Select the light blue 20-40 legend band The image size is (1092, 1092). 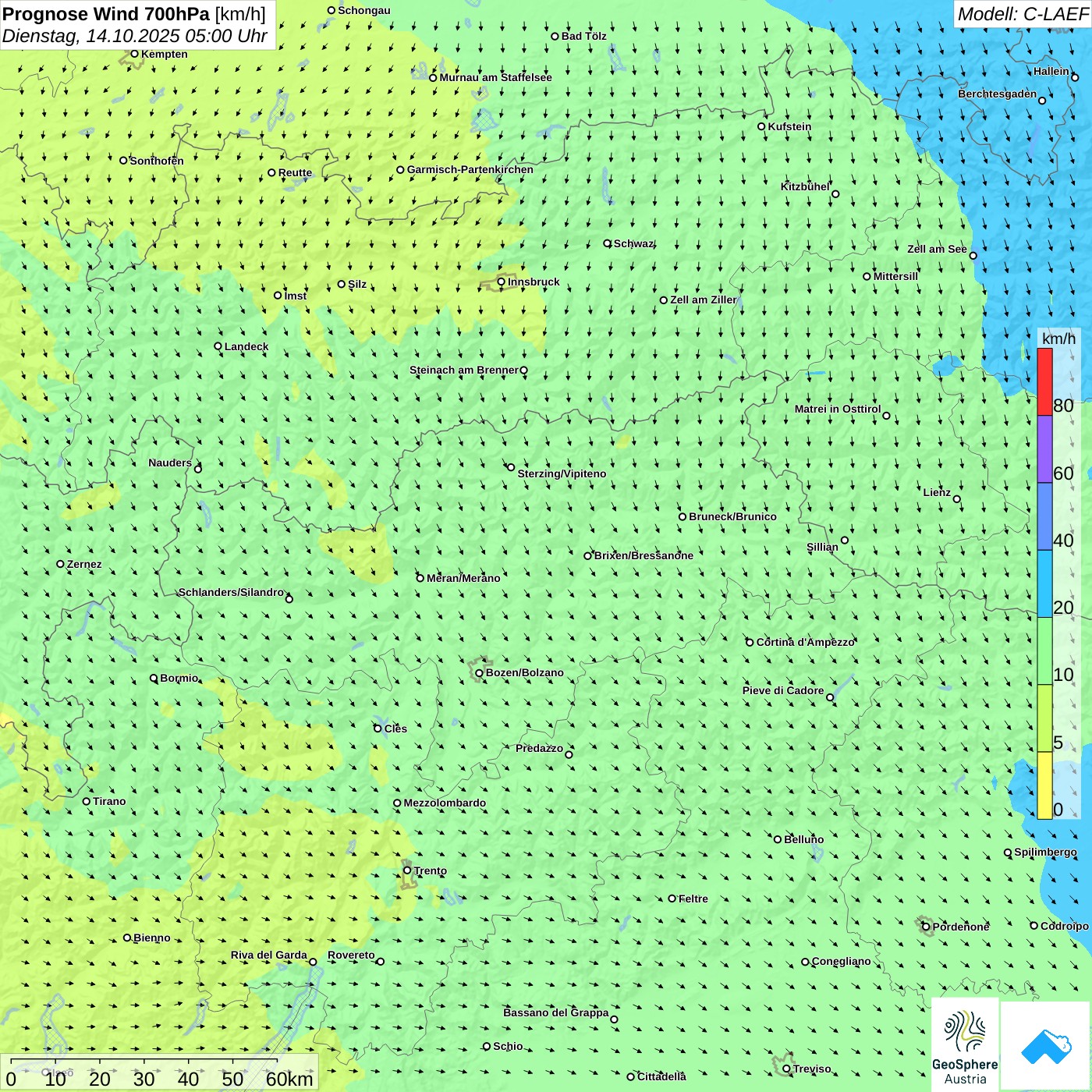[1044, 583]
